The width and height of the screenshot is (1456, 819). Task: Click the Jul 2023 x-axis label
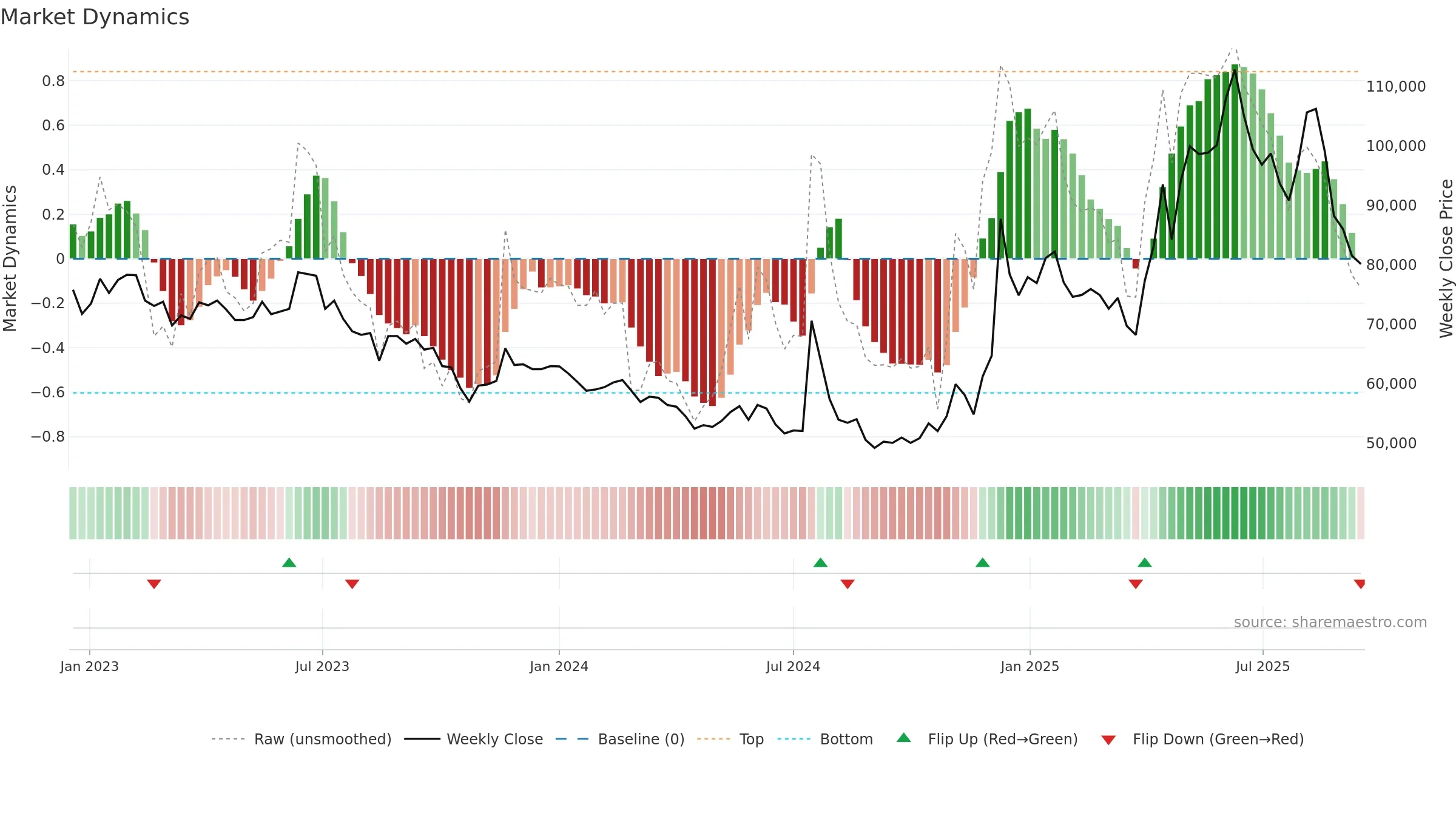pyautogui.click(x=322, y=666)
